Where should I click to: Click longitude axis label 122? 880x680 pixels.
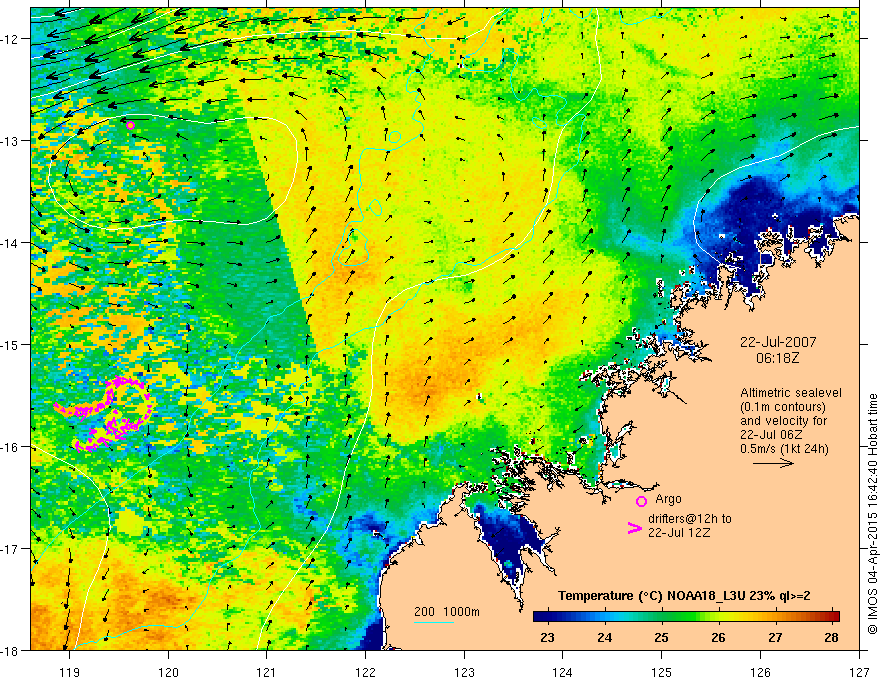365,672
